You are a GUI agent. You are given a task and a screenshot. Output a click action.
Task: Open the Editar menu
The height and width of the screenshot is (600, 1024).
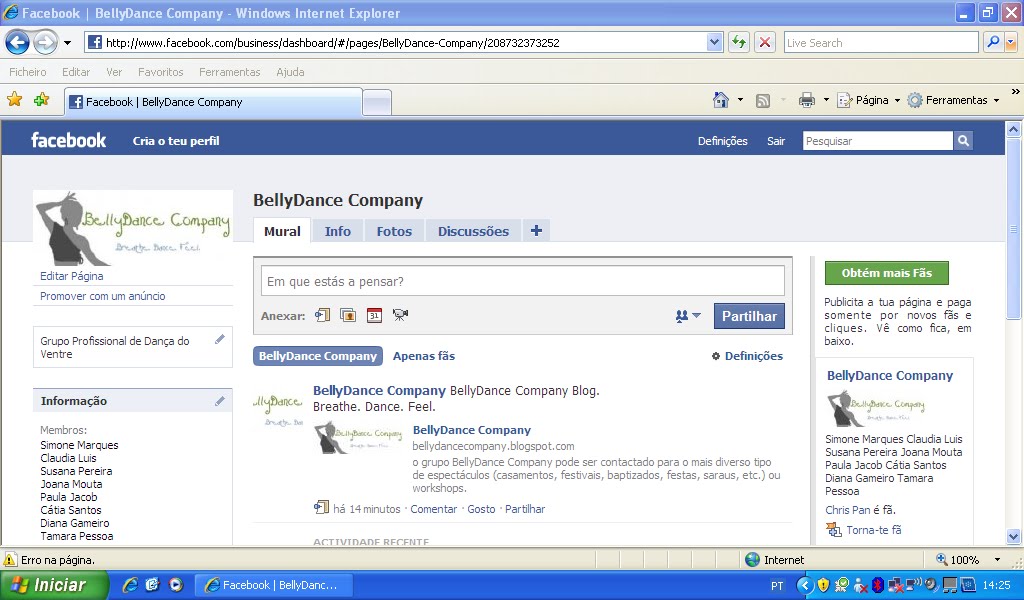(76, 72)
